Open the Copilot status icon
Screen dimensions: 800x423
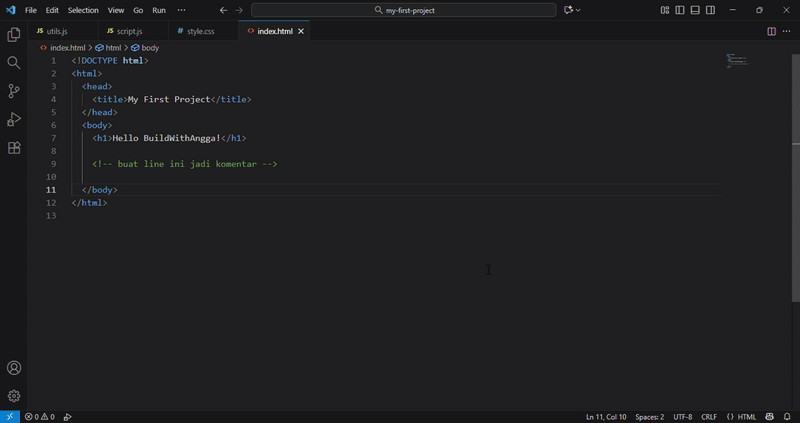point(769,417)
